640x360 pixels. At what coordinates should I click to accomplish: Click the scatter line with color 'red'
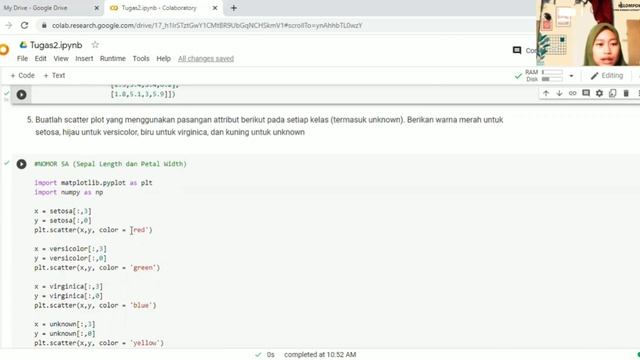tap(93, 230)
